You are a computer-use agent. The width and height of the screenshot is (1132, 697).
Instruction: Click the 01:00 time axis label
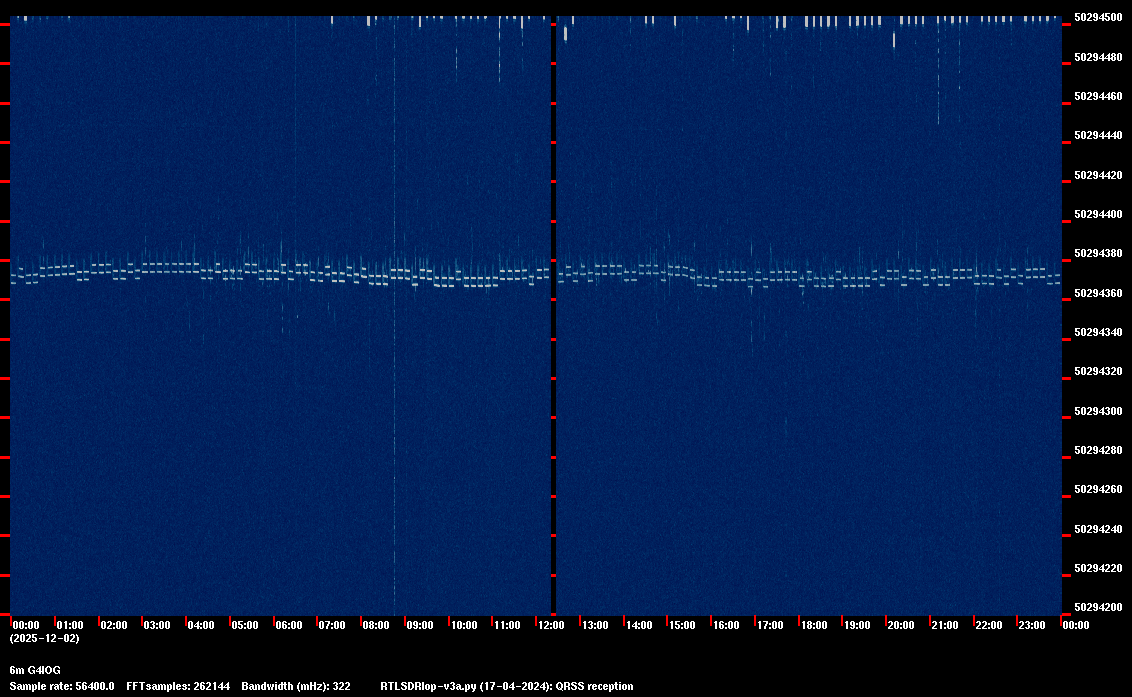click(x=70, y=625)
